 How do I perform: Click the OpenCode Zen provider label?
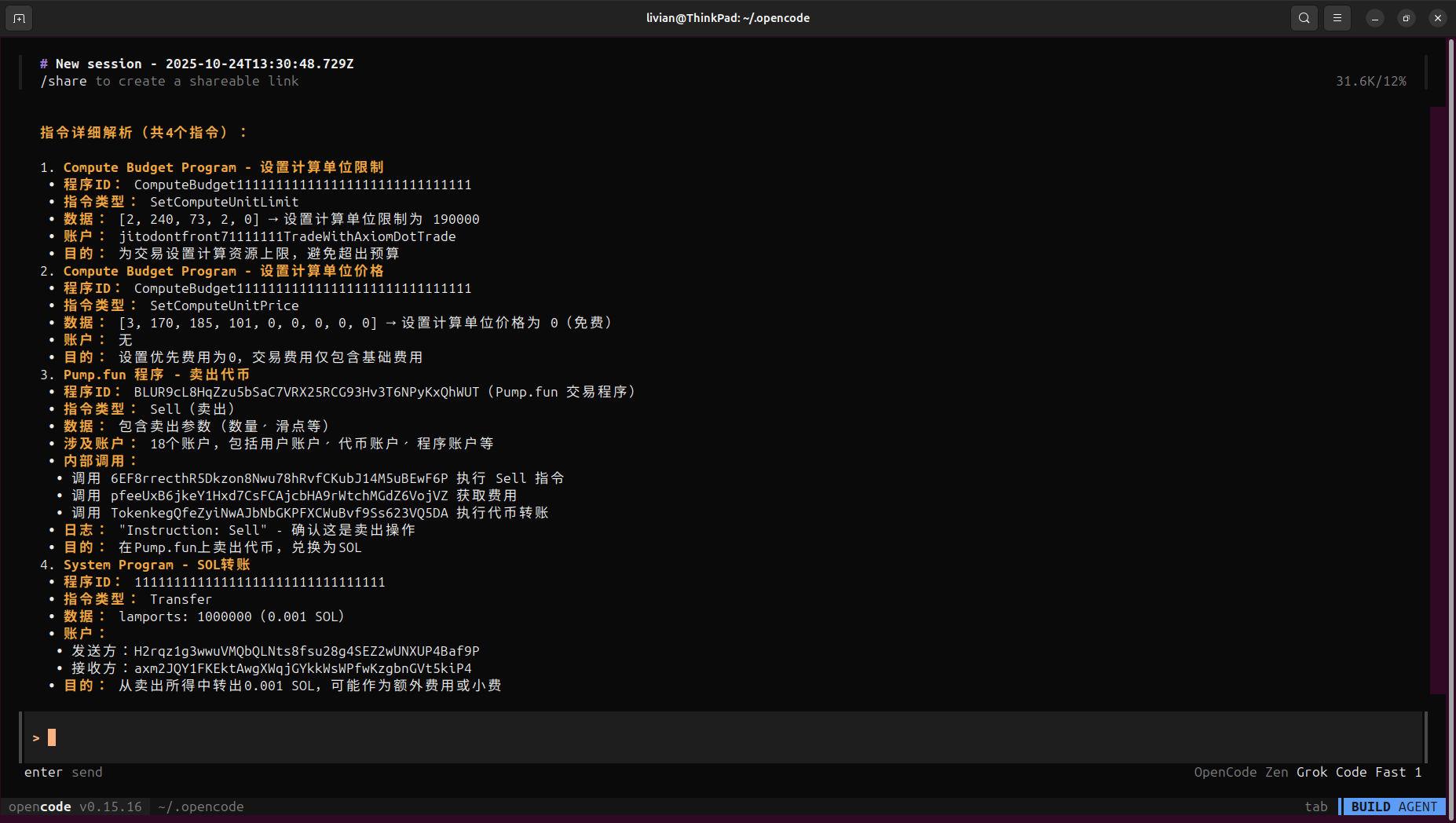[1241, 772]
